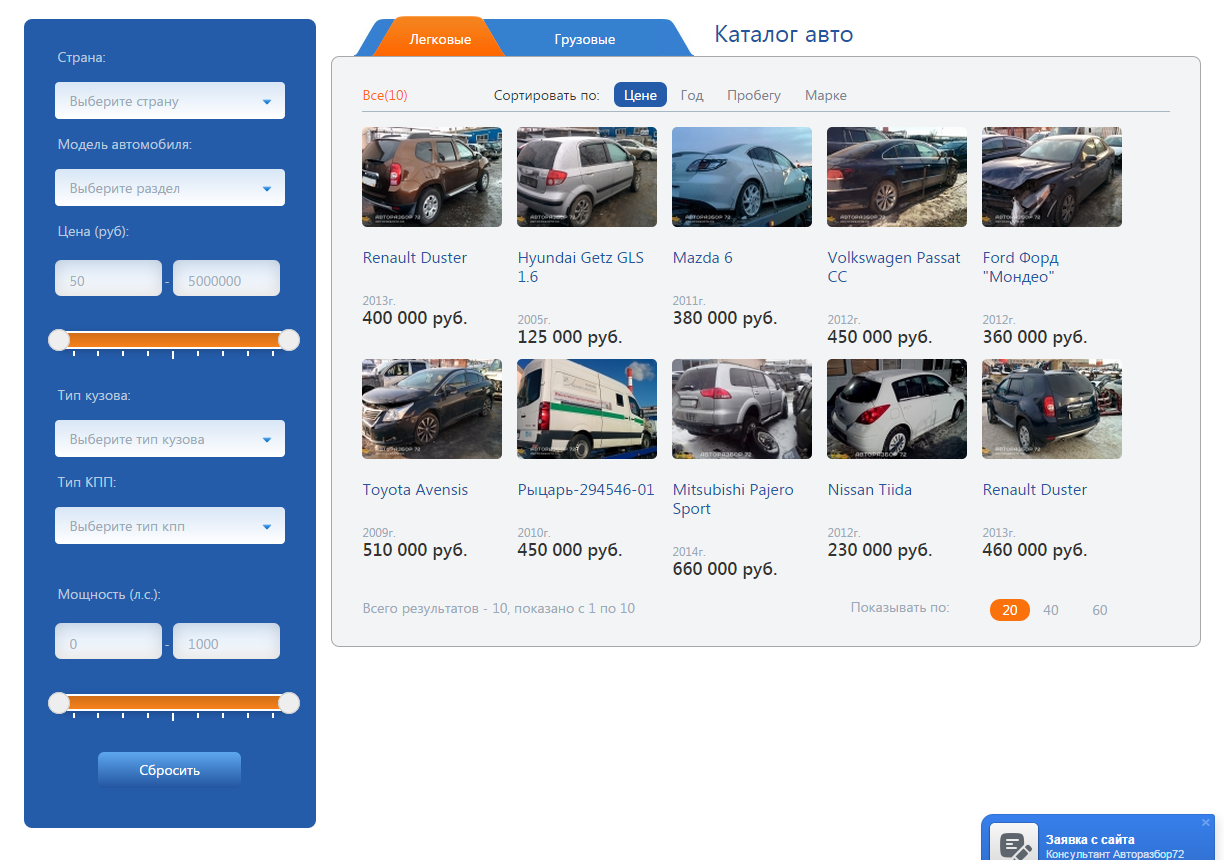Click the price 510 000 руб.
1224x860 pixels.
pyautogui.click(x=415, y=549)
